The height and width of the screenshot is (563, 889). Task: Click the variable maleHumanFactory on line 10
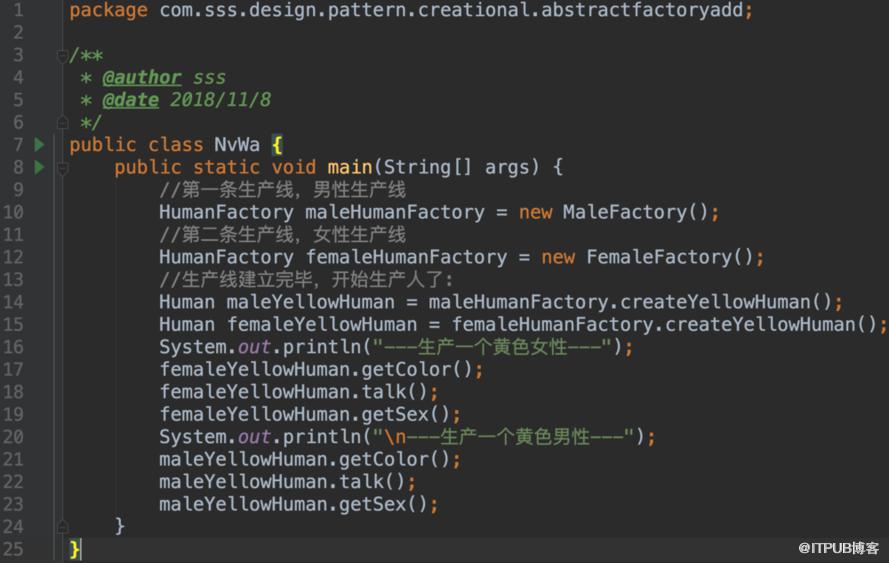coord(395,212)
